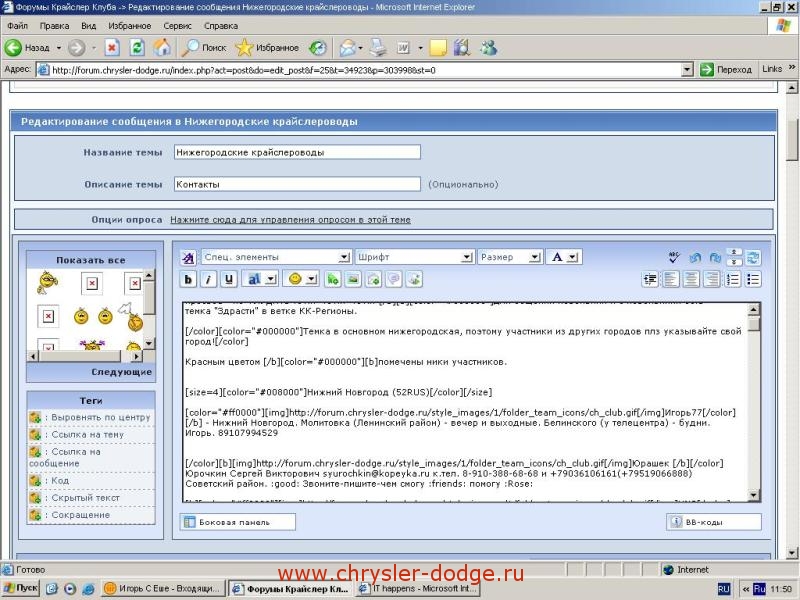Open the Вид menu
This screenshot has width=800, height=600.
[88, 26]
